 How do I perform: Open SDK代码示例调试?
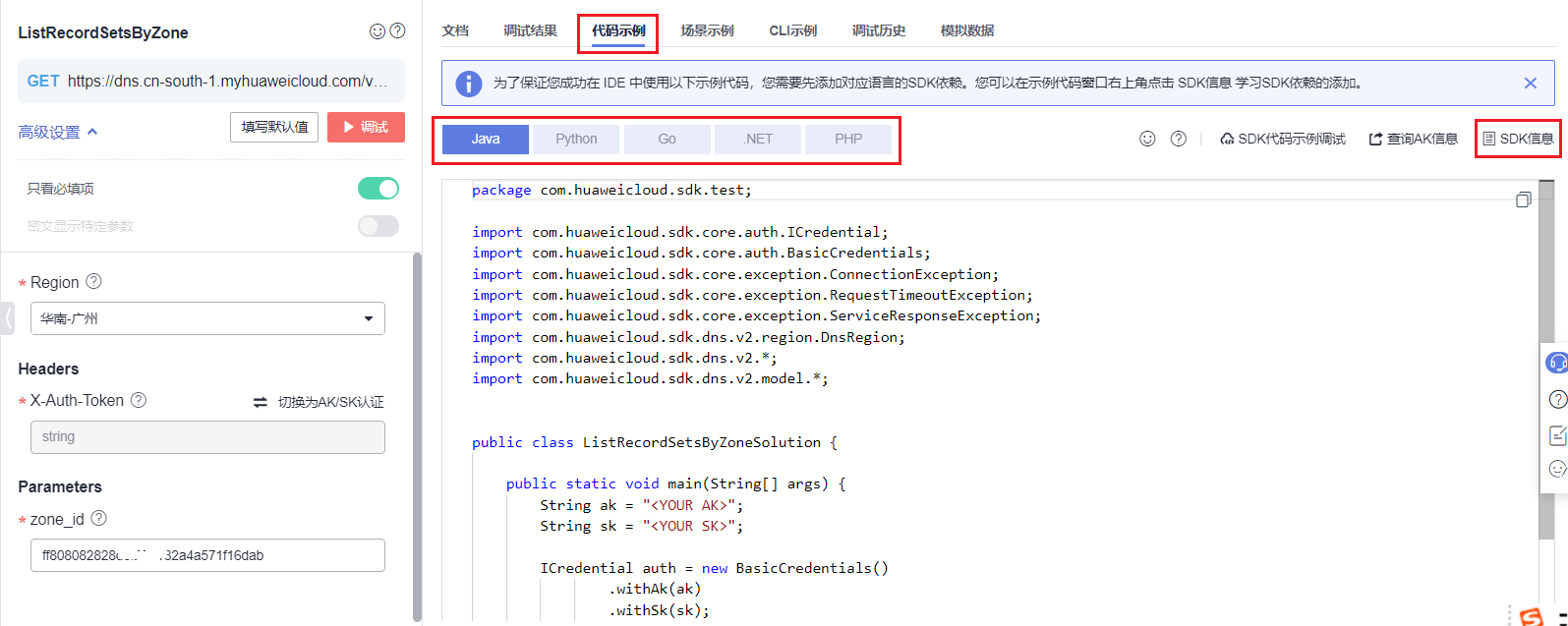coord(1282,139)
